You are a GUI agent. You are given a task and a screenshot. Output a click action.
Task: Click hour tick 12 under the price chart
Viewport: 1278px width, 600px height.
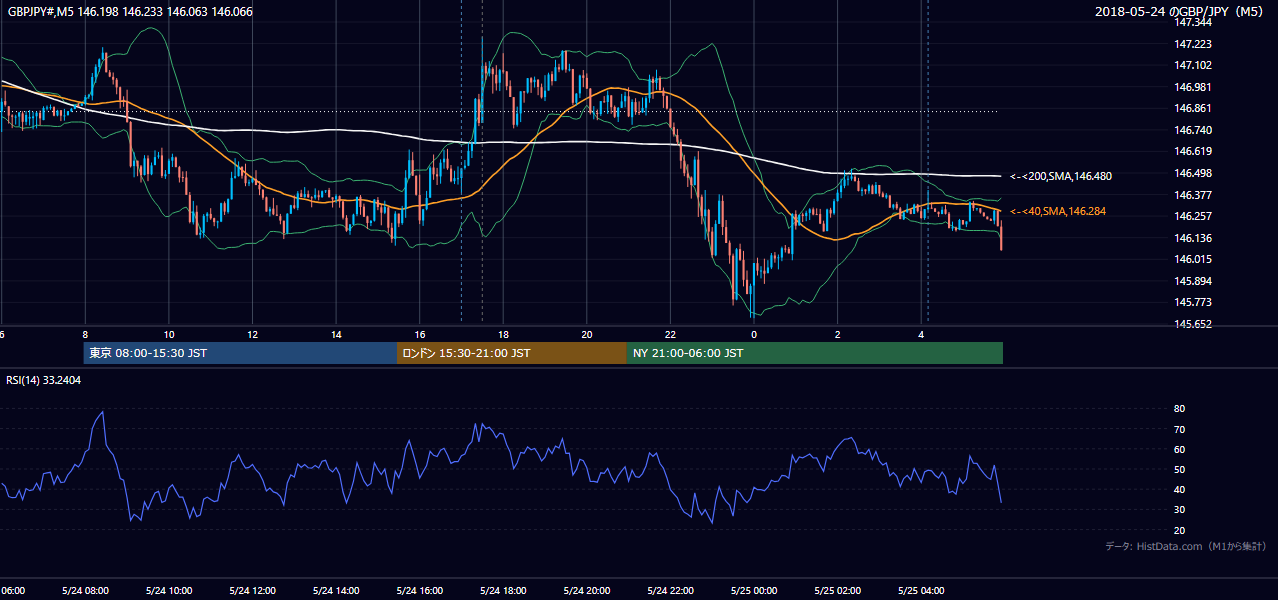[x=252, y=335]
